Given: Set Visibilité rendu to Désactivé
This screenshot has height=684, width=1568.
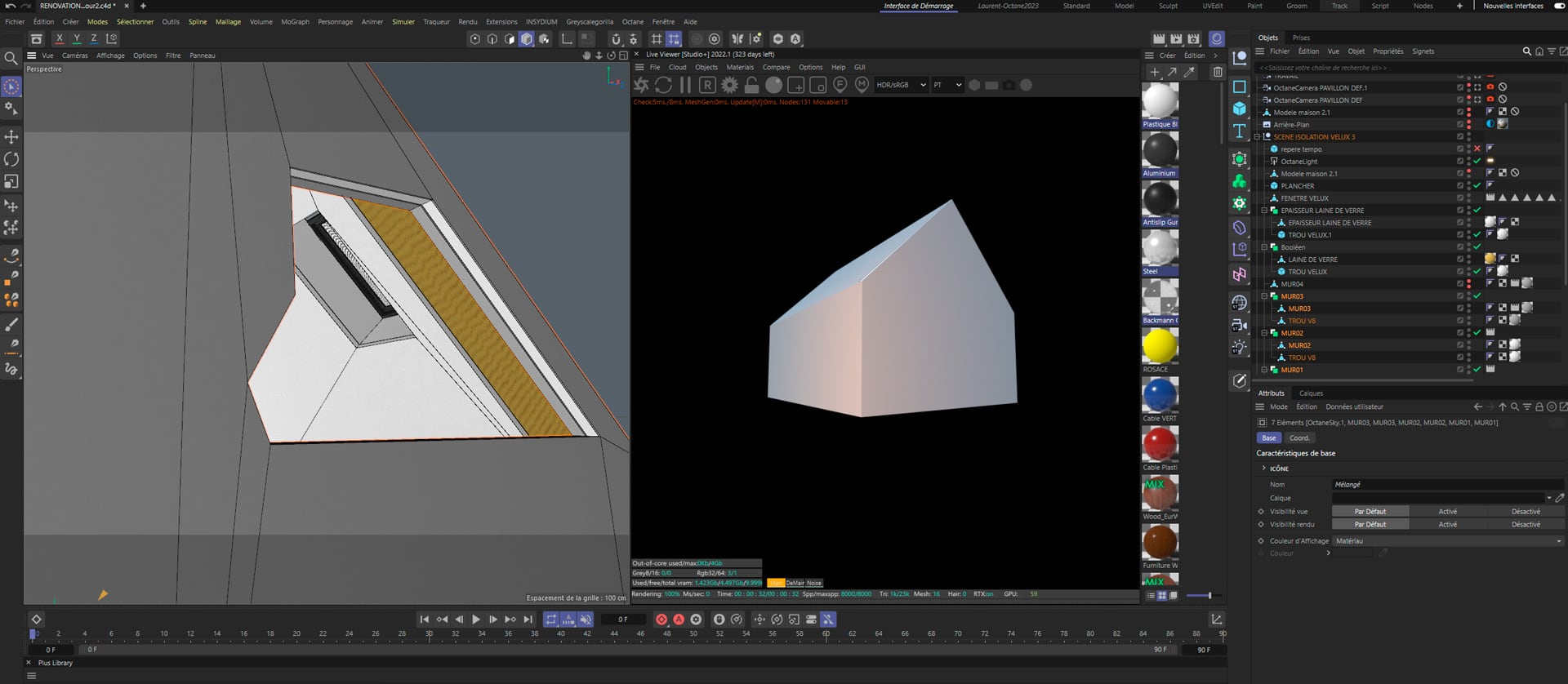Looking at the screenshot, I should [1526, 524].
